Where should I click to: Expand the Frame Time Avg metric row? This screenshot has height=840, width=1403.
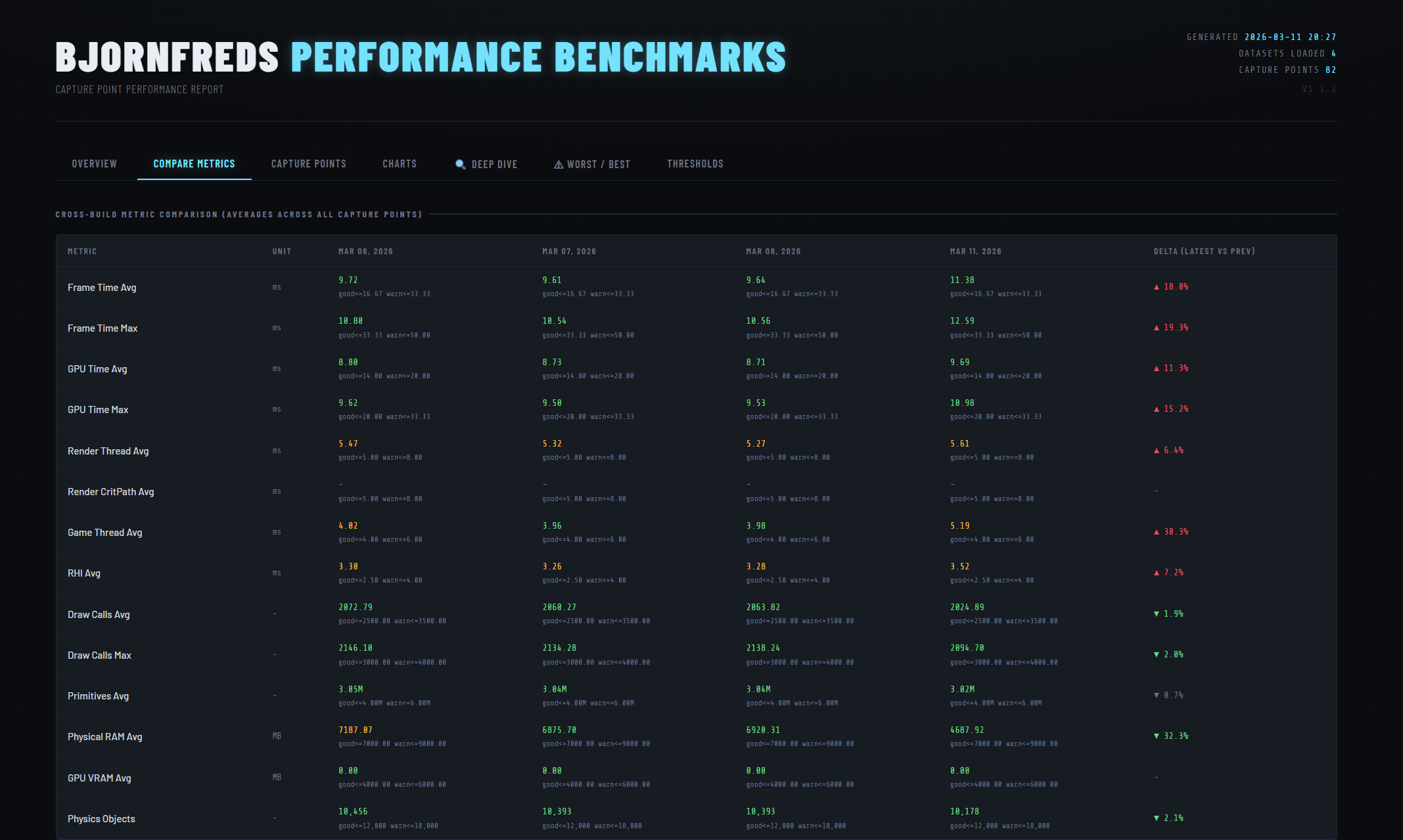[x=102, y=287]
